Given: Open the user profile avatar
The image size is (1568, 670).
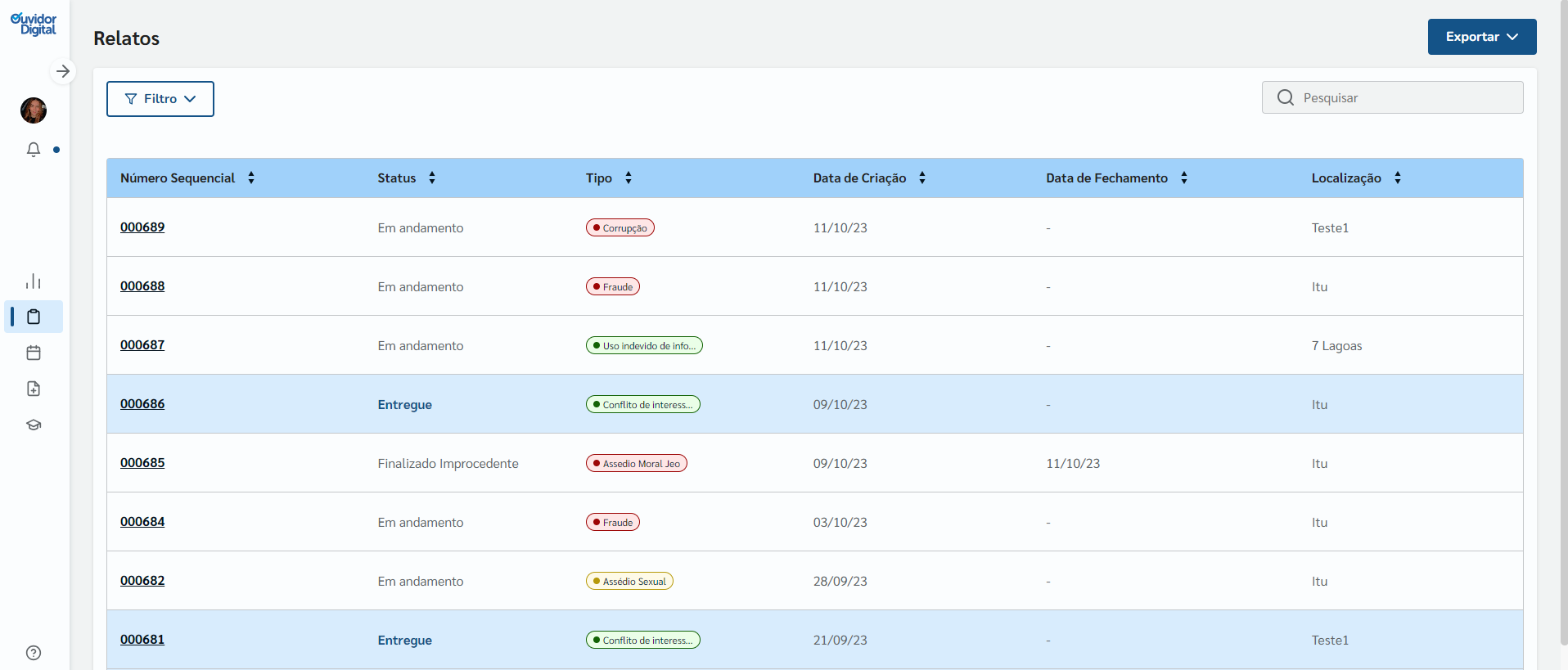Looking at the screenshot, I should pyautogui.click(x=34, y=110).
